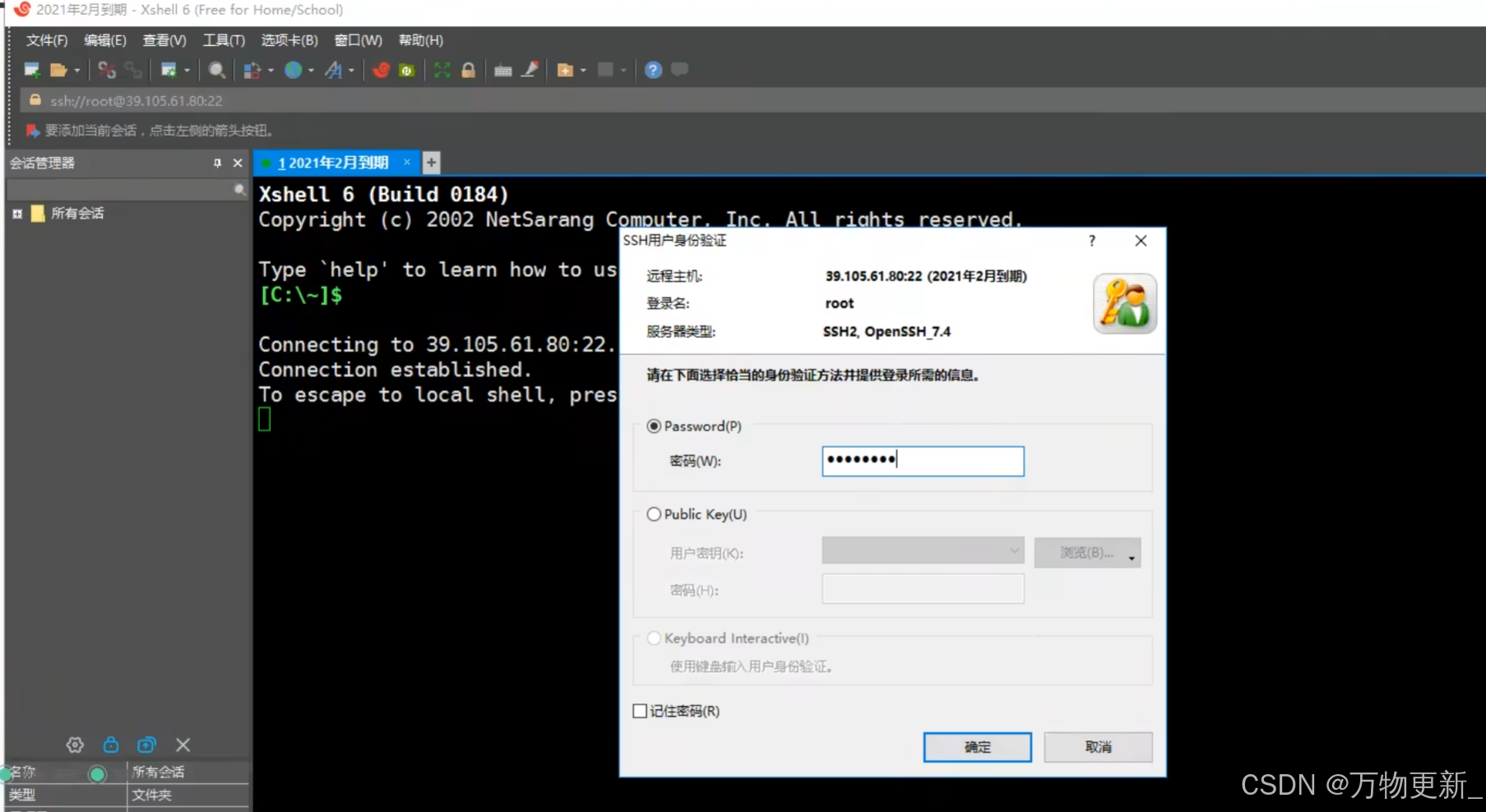Open the 窗口(W) menu
The width and height of the screenshot is (1486, 812).
tap(359, 40)
